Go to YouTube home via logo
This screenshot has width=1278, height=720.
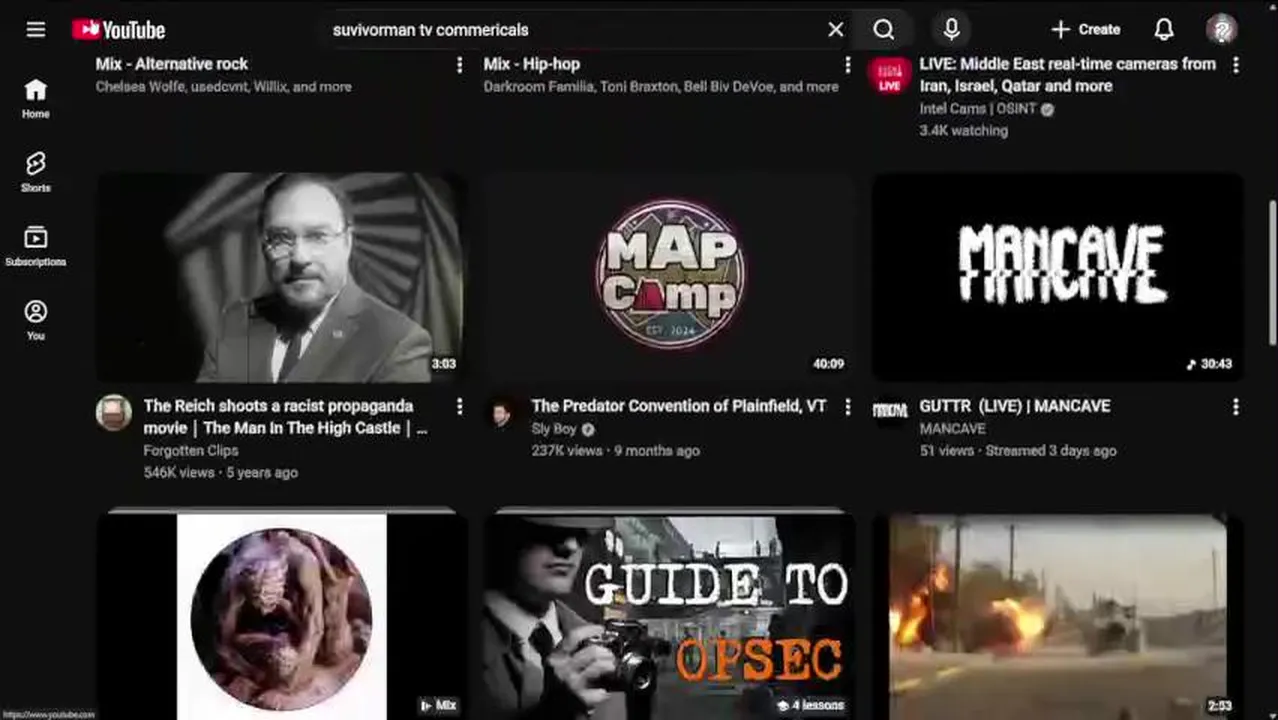pyautogui.click(x=119, y=30)
